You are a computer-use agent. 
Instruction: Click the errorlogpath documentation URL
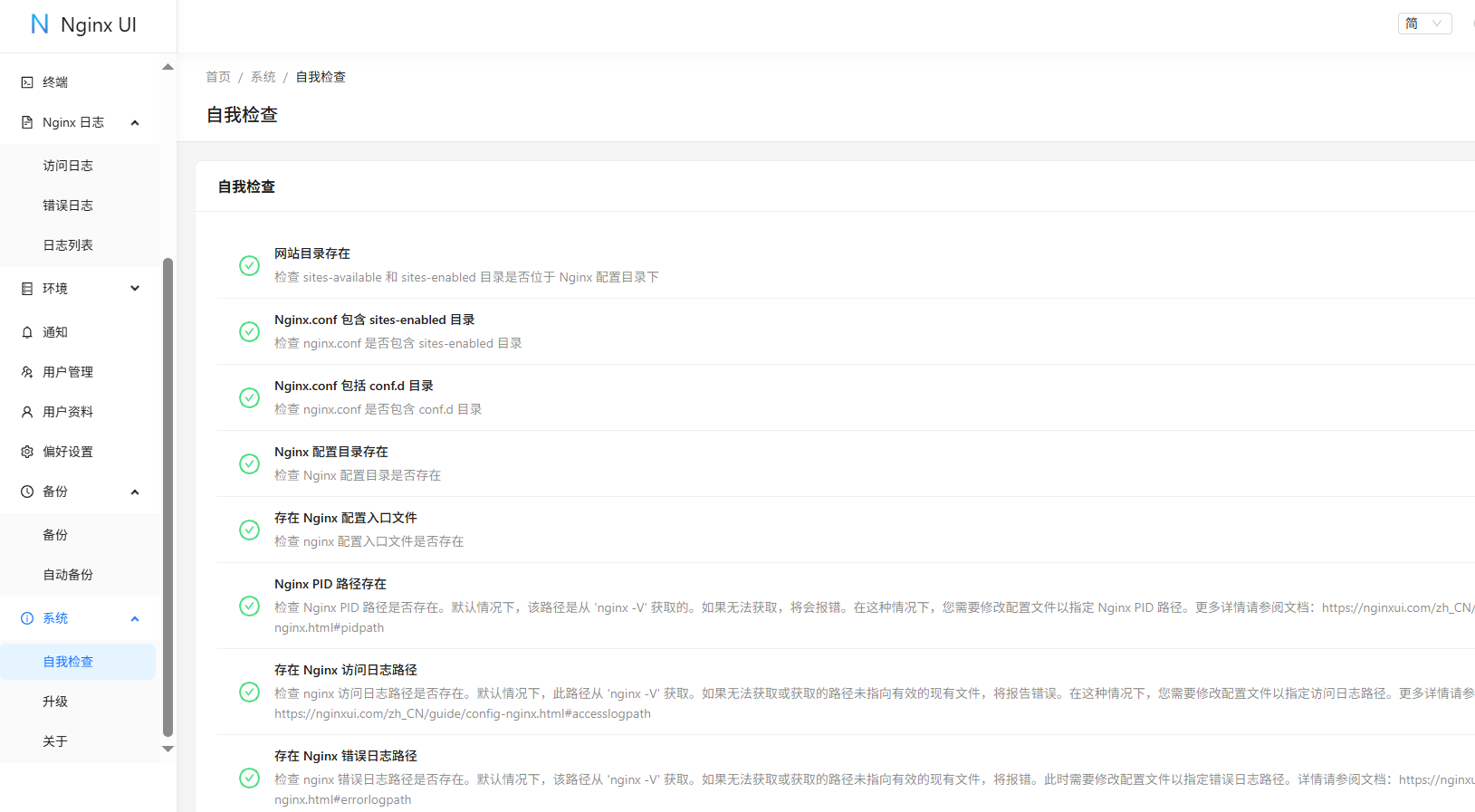(343, 799)
